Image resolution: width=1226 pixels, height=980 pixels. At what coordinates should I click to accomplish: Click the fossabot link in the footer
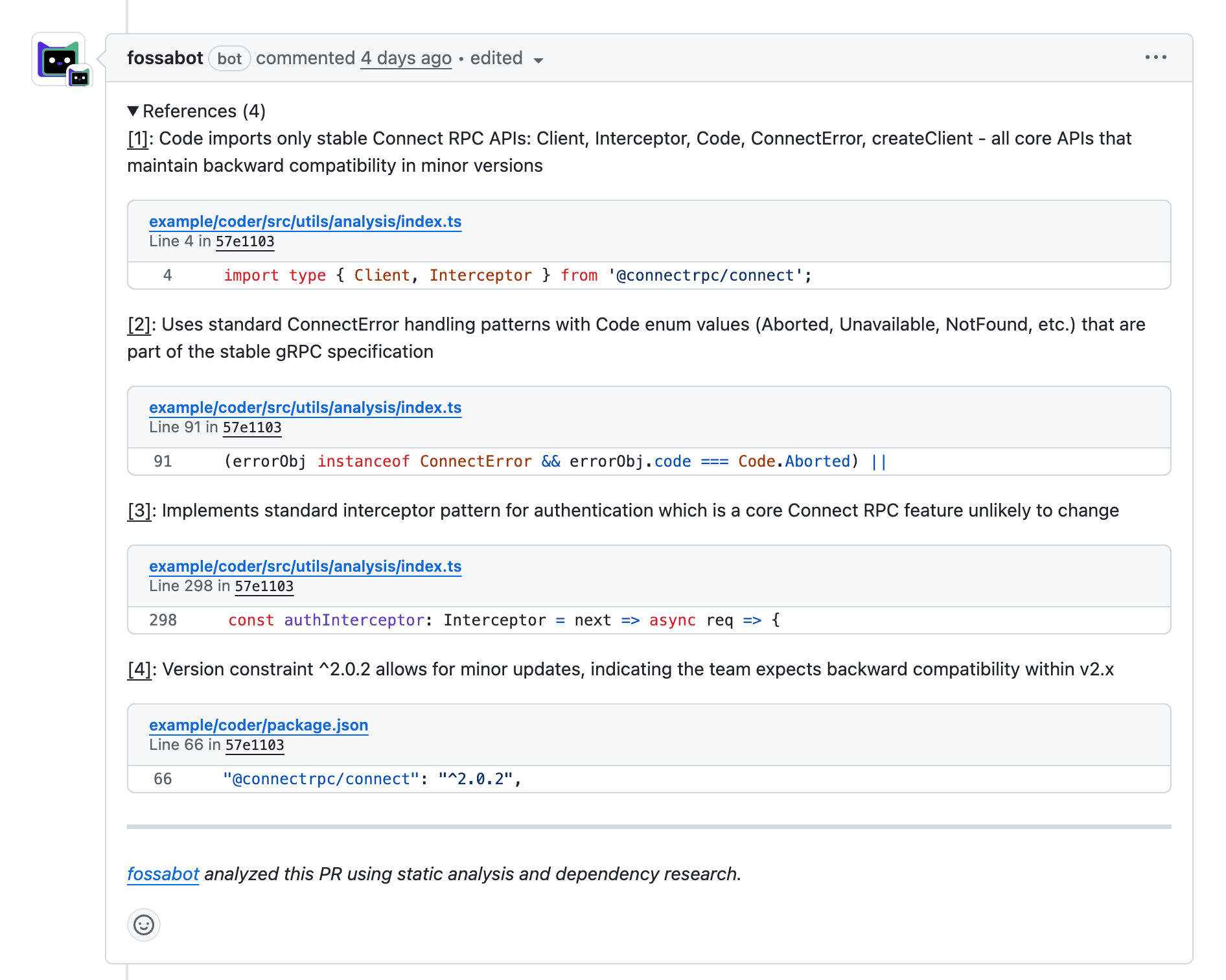(162, 874)
